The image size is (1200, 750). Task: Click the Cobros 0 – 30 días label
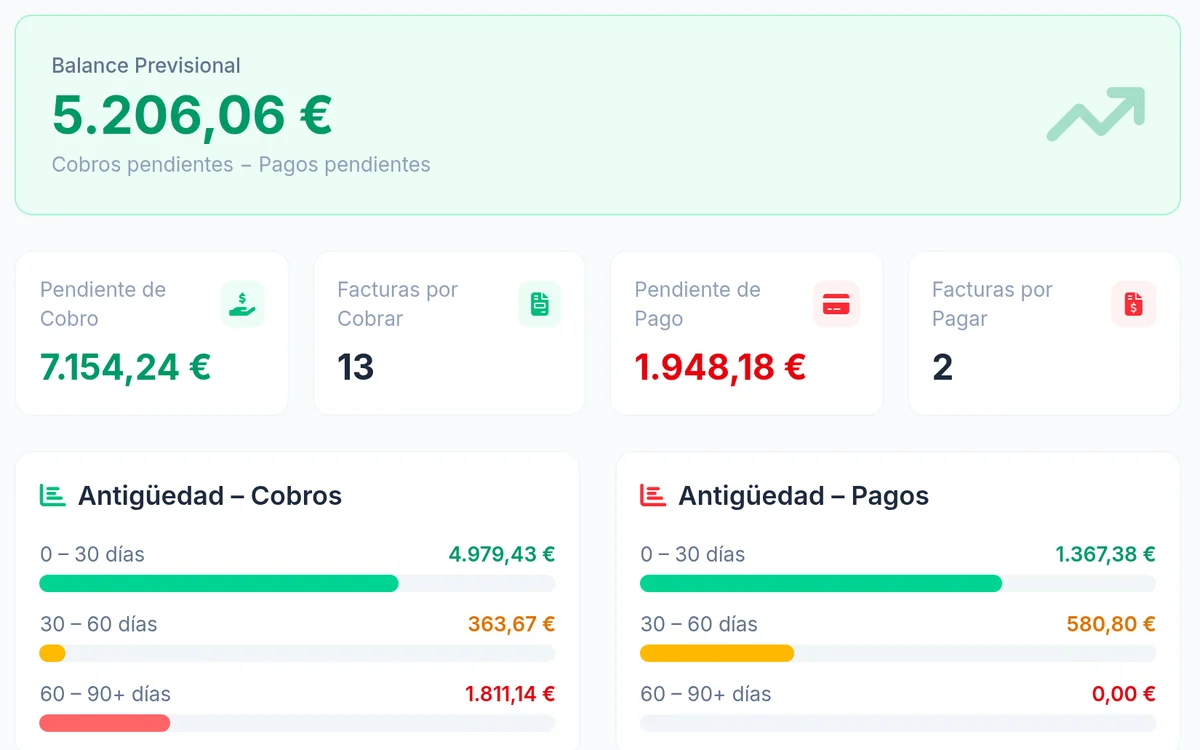pos(92,554)
